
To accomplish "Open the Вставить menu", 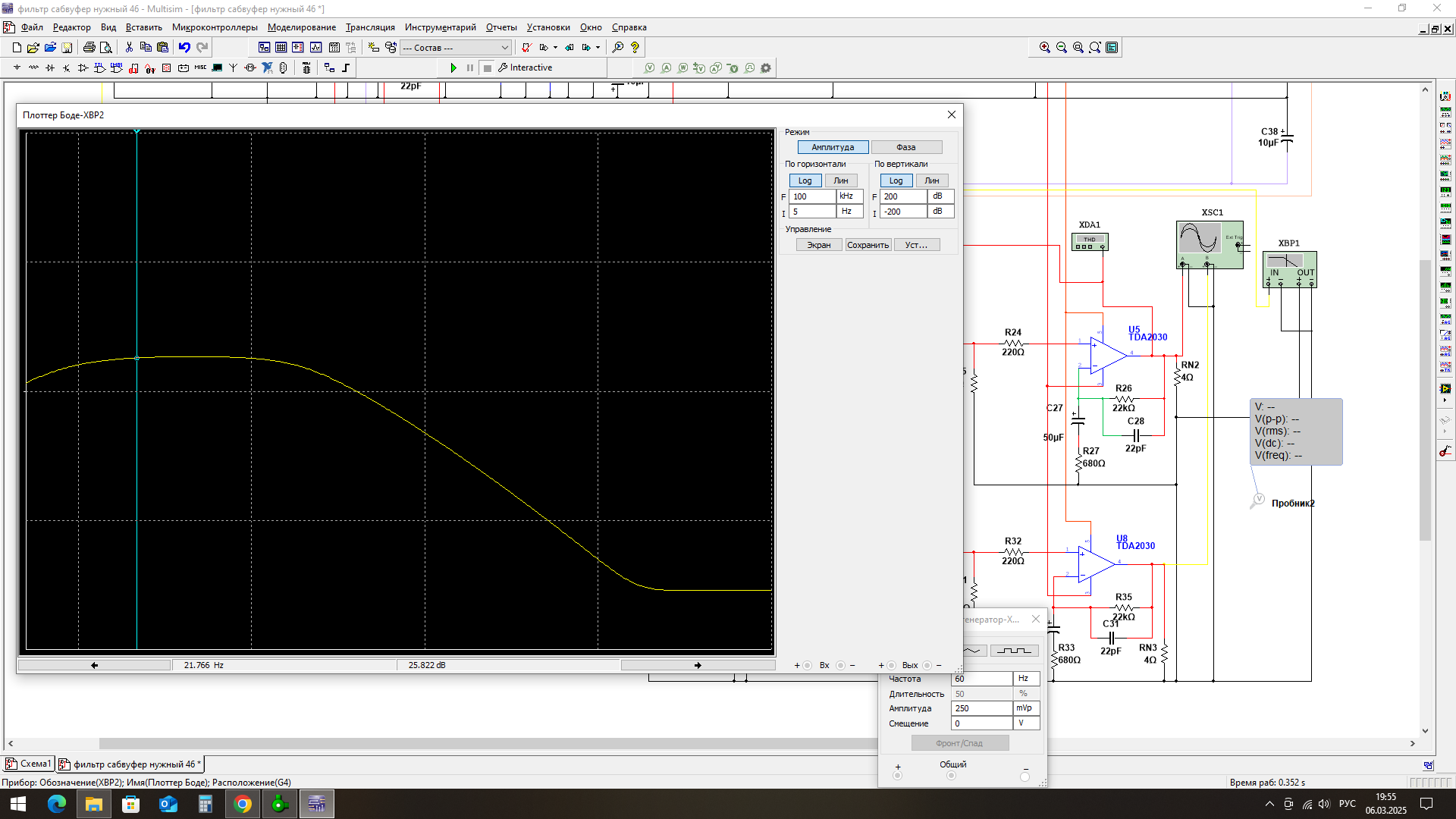I will (x=144, y=27).
